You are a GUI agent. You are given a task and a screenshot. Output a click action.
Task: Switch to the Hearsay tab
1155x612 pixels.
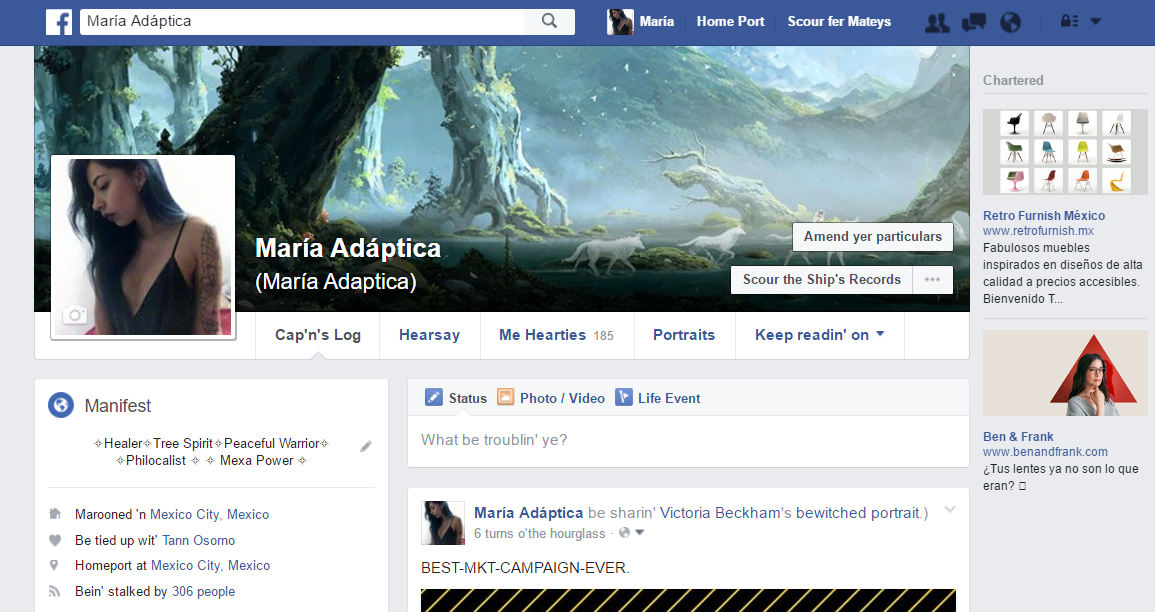coord(429,335)
